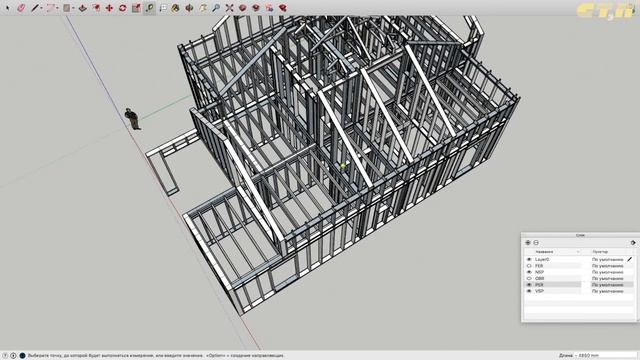Open the status bar help question icon
640x360 pixels.
(x=5, y=356)
